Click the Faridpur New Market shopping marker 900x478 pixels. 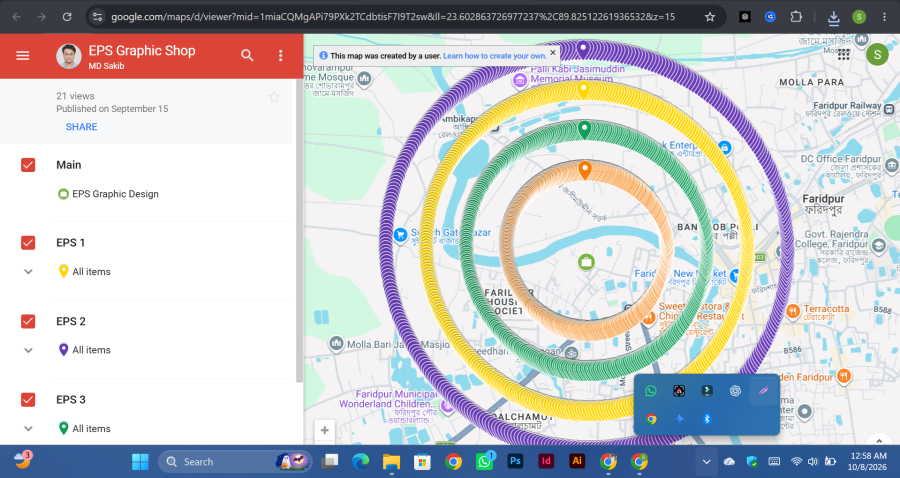pyautogui.click(x=734, y=275)
